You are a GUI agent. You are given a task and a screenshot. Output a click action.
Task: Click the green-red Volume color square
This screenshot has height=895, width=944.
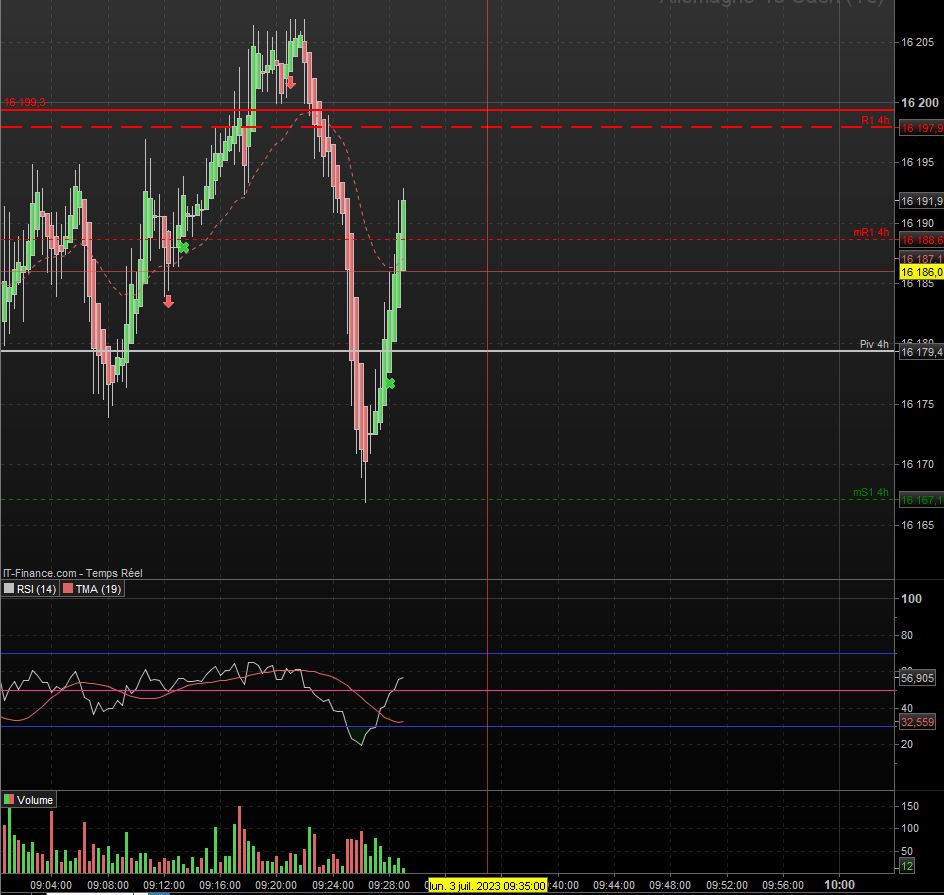tap(8, 800)
